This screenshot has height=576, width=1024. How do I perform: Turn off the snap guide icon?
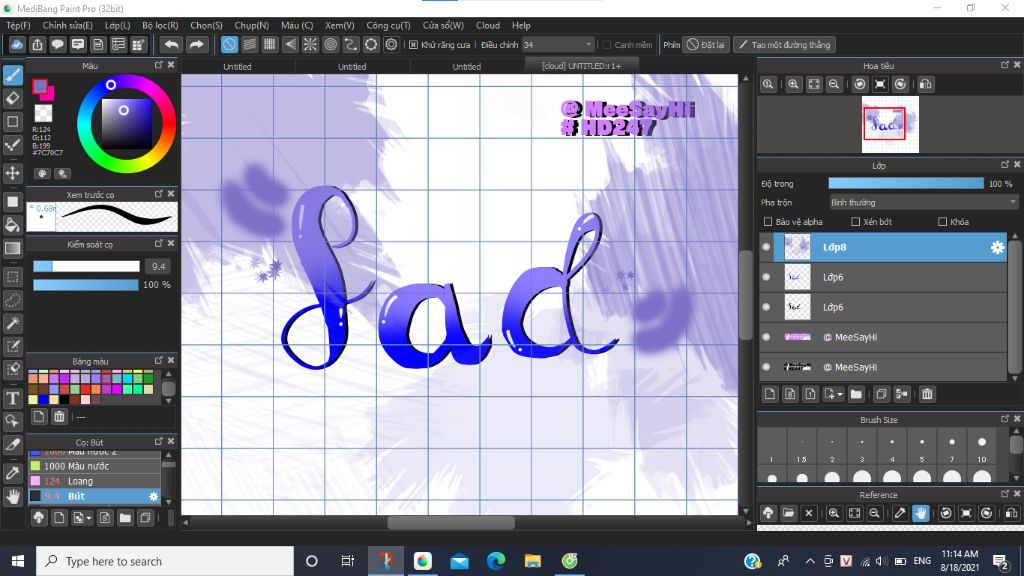[229, 44]
